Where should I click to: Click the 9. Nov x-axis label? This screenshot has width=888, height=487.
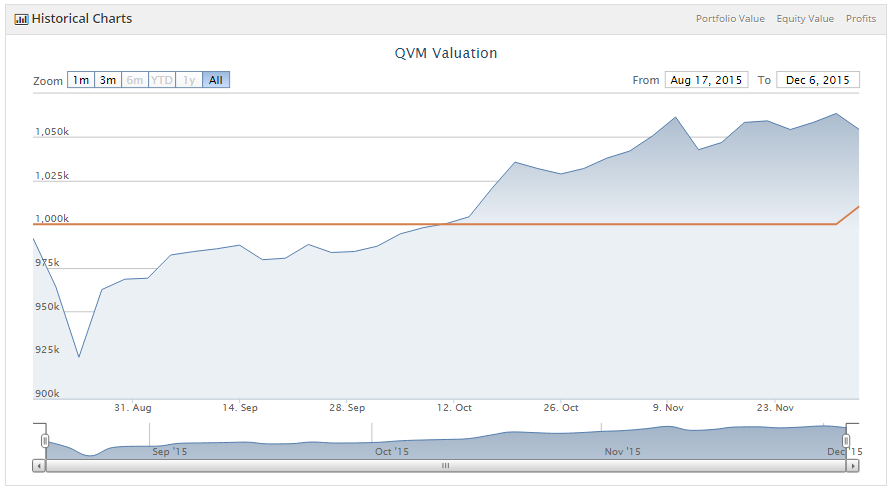[x=668, y=408]
